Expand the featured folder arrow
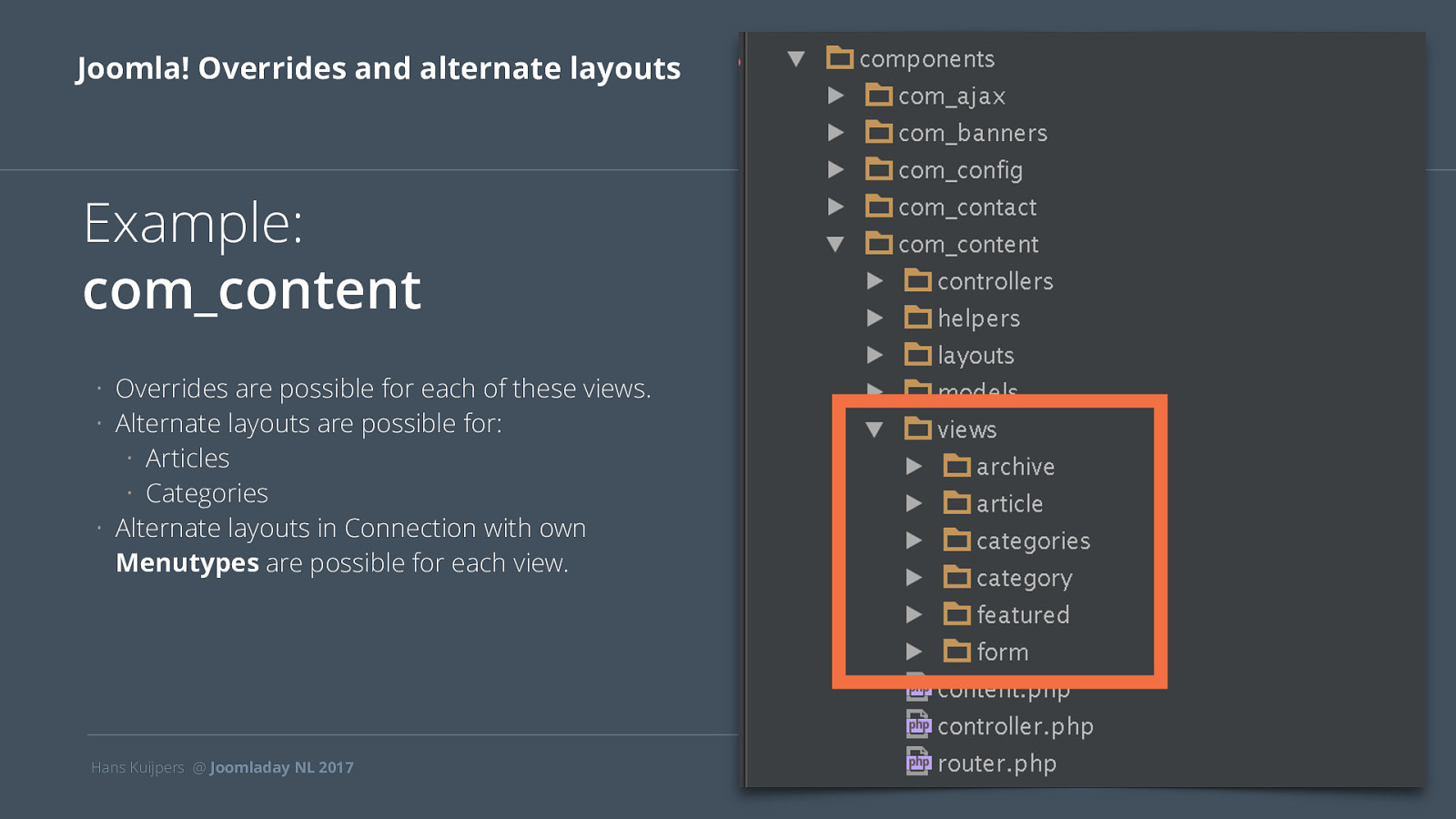The image size is (1456, 819). [914, 615]
